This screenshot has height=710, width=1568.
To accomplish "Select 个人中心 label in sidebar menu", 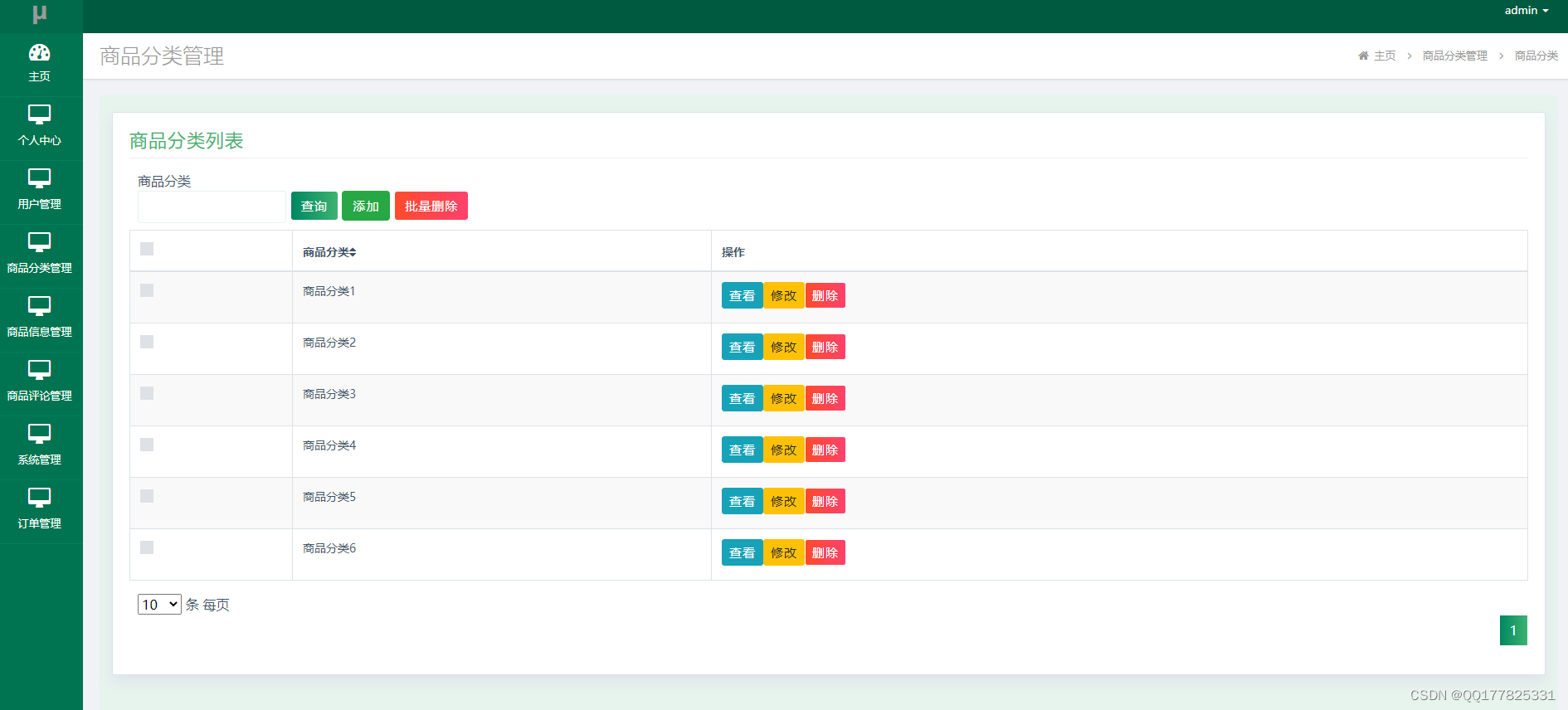I will 40,140.
